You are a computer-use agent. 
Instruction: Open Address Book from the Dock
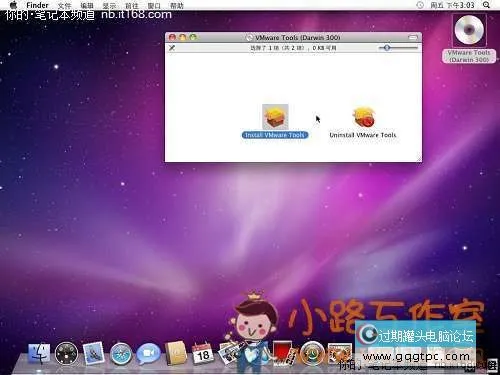point(176,353)
